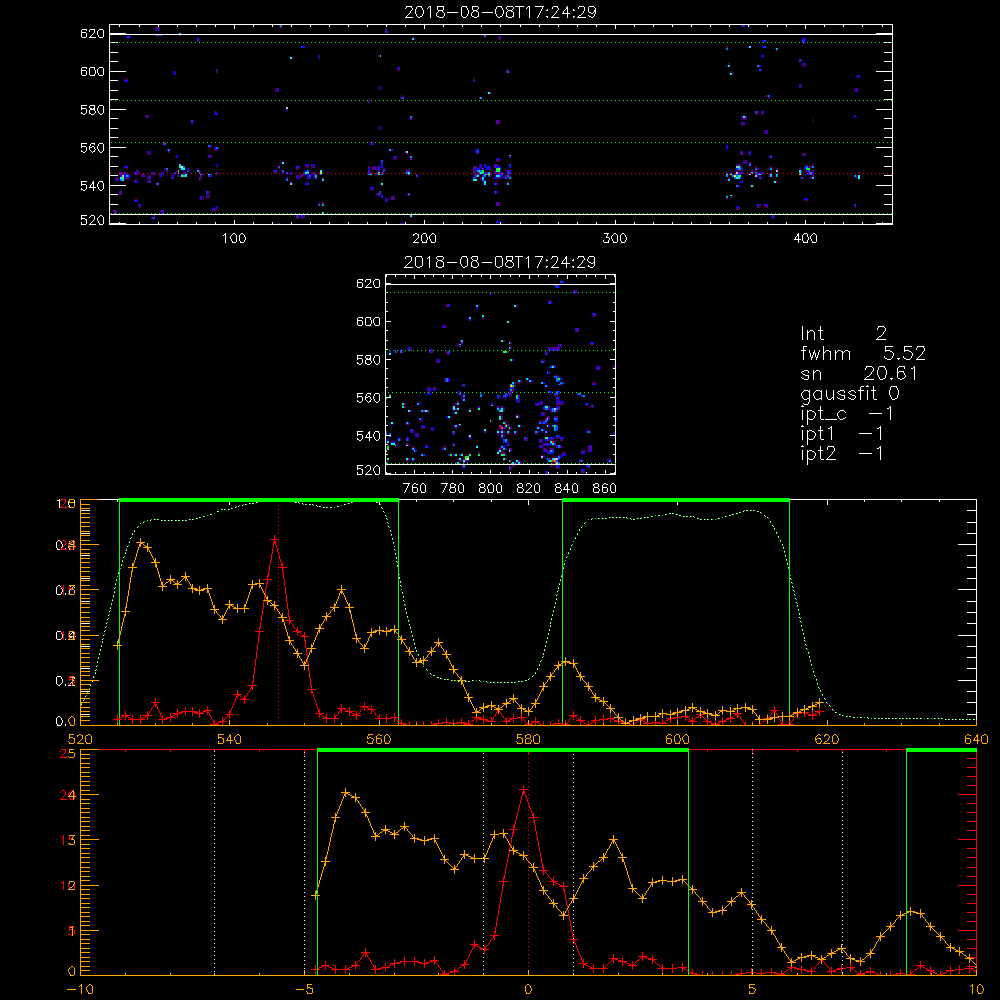Click the thick green bar spanning 584–615 in profile plot

(676, 500)
